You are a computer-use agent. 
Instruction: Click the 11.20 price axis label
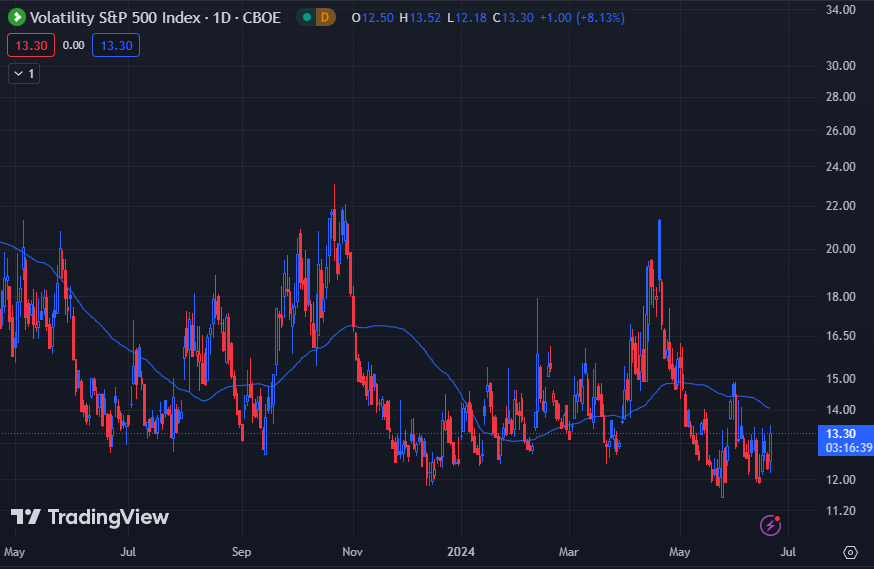click(x=841, y=510)
